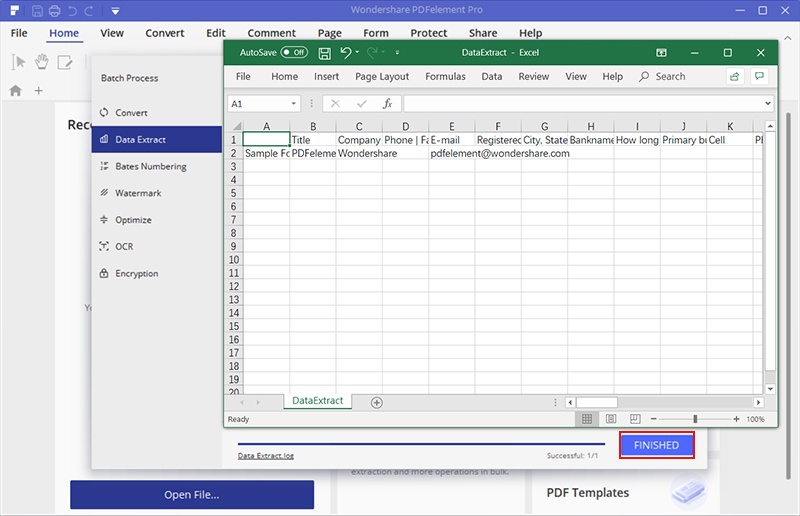
Task: Open the Excel Insert tab
Action: pyautogui.click(x=326, y=77)
